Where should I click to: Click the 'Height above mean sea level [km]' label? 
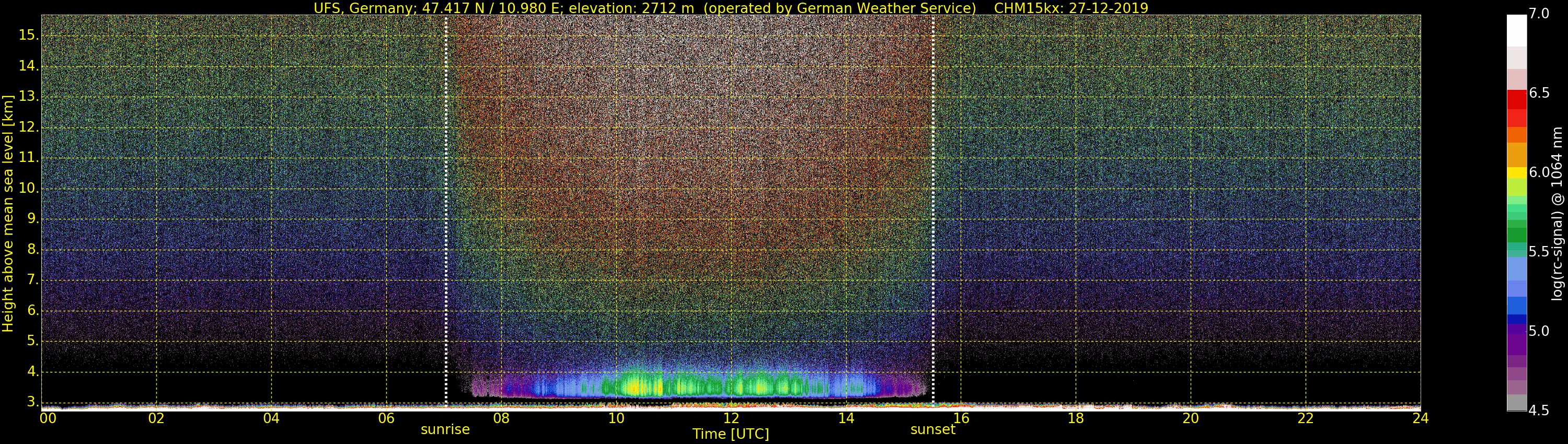pyautogui.click(x=8, y=214)
